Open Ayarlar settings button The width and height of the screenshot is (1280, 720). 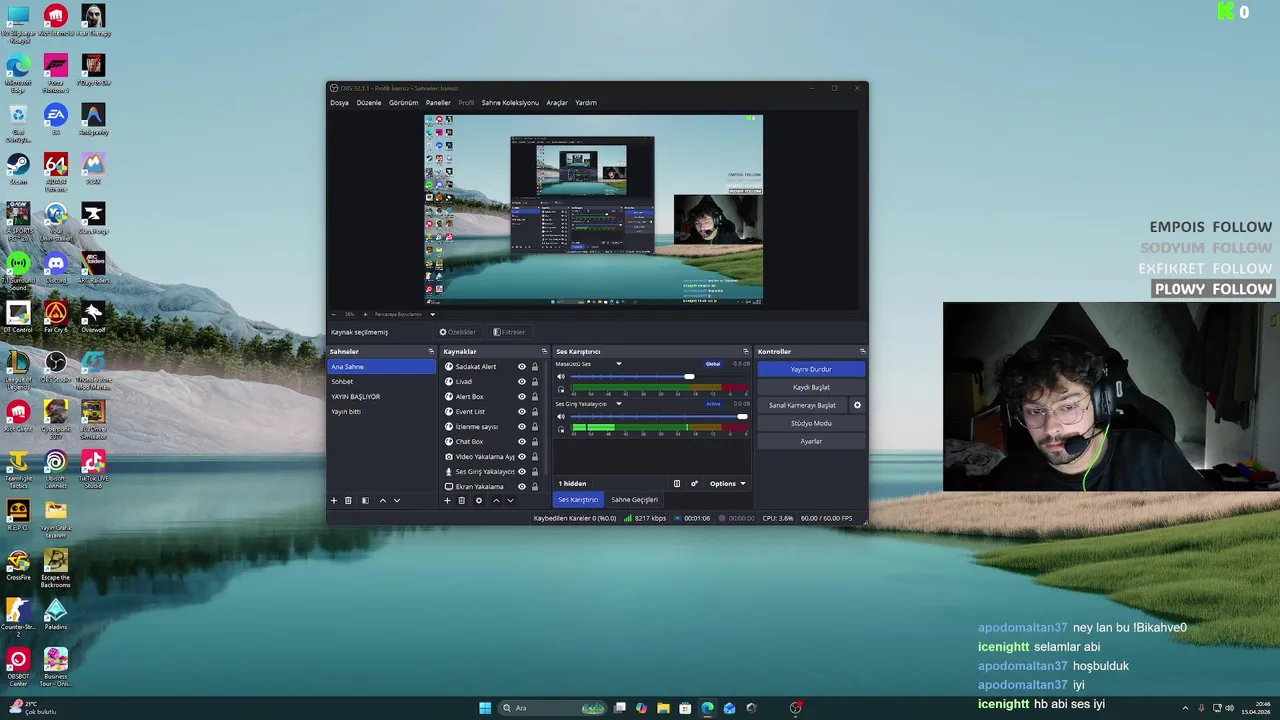tap(811, 441)
